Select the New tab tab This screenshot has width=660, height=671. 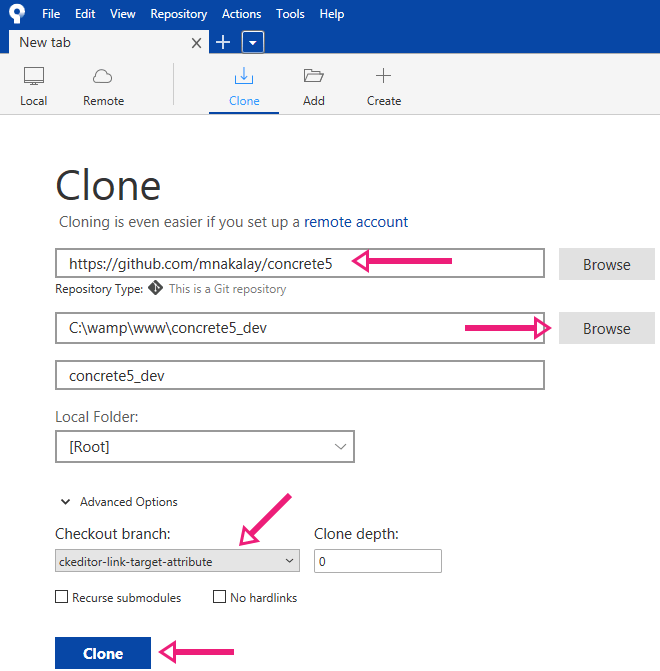pyautogui.click(x=109, y=42)
